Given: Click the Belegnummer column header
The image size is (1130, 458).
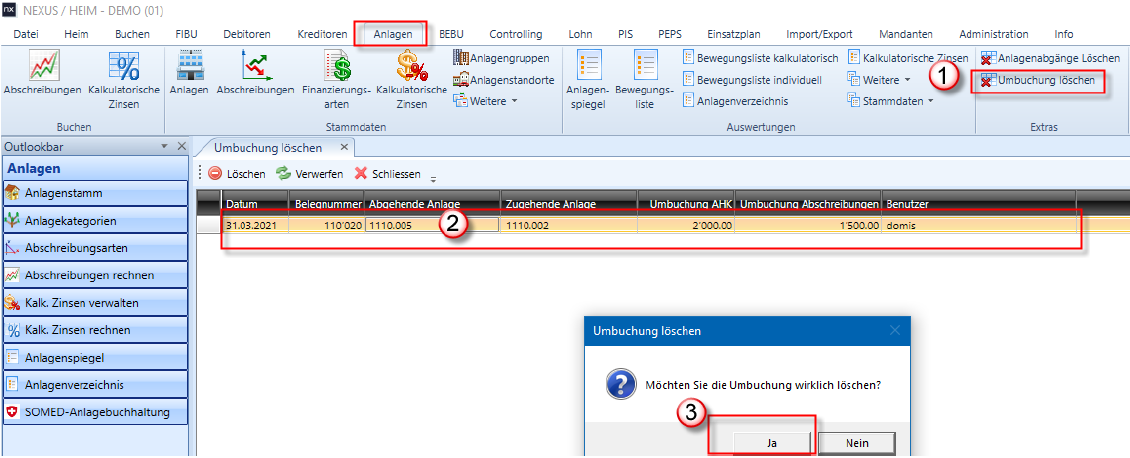Looking at the screenshot, I should tap(326, 205).
